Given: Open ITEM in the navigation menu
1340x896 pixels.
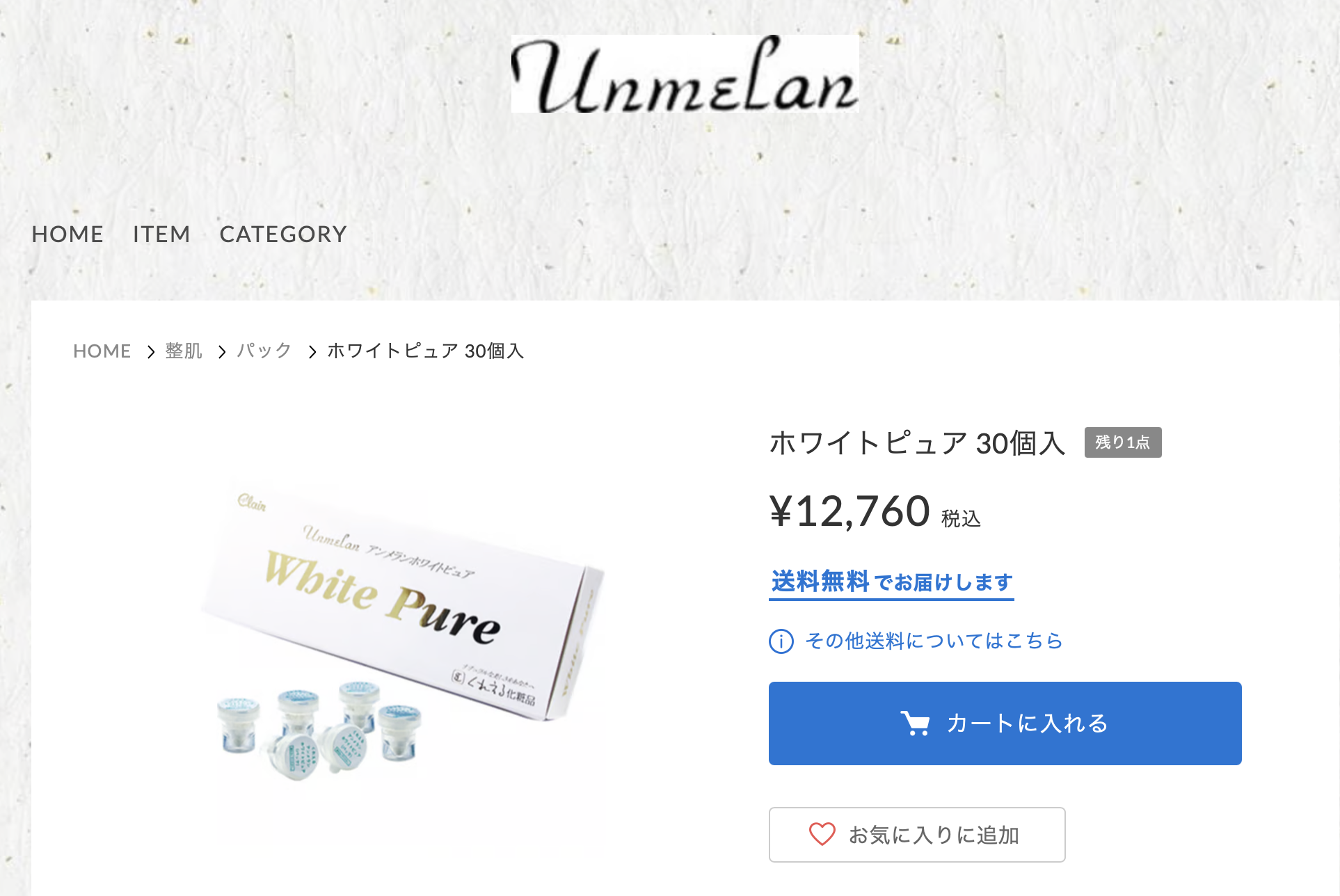Looking at the screenshot, I should 161,234.
